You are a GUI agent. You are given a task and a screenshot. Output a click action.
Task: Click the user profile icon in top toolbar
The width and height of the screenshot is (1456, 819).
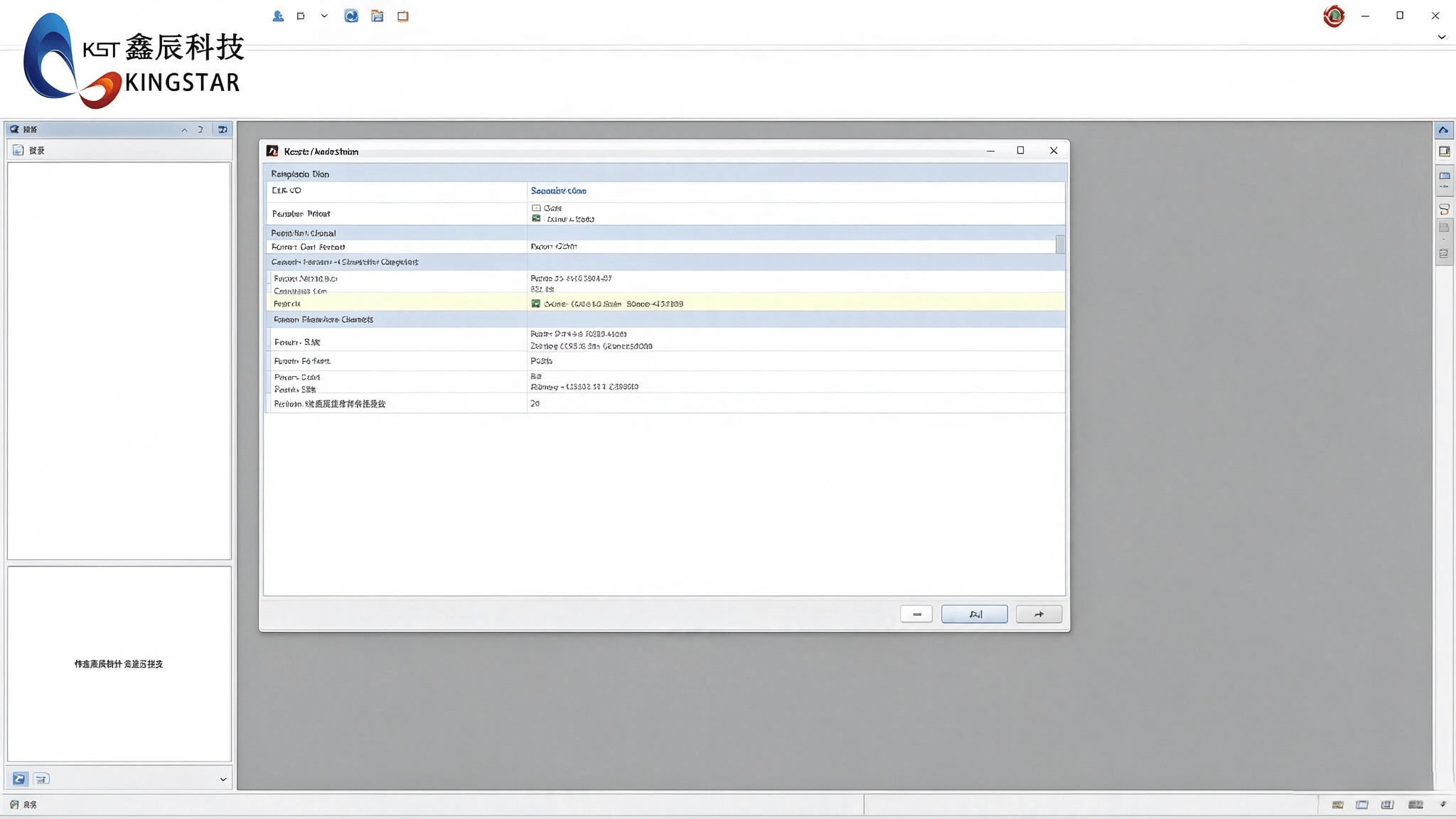(x=278, y=16)
